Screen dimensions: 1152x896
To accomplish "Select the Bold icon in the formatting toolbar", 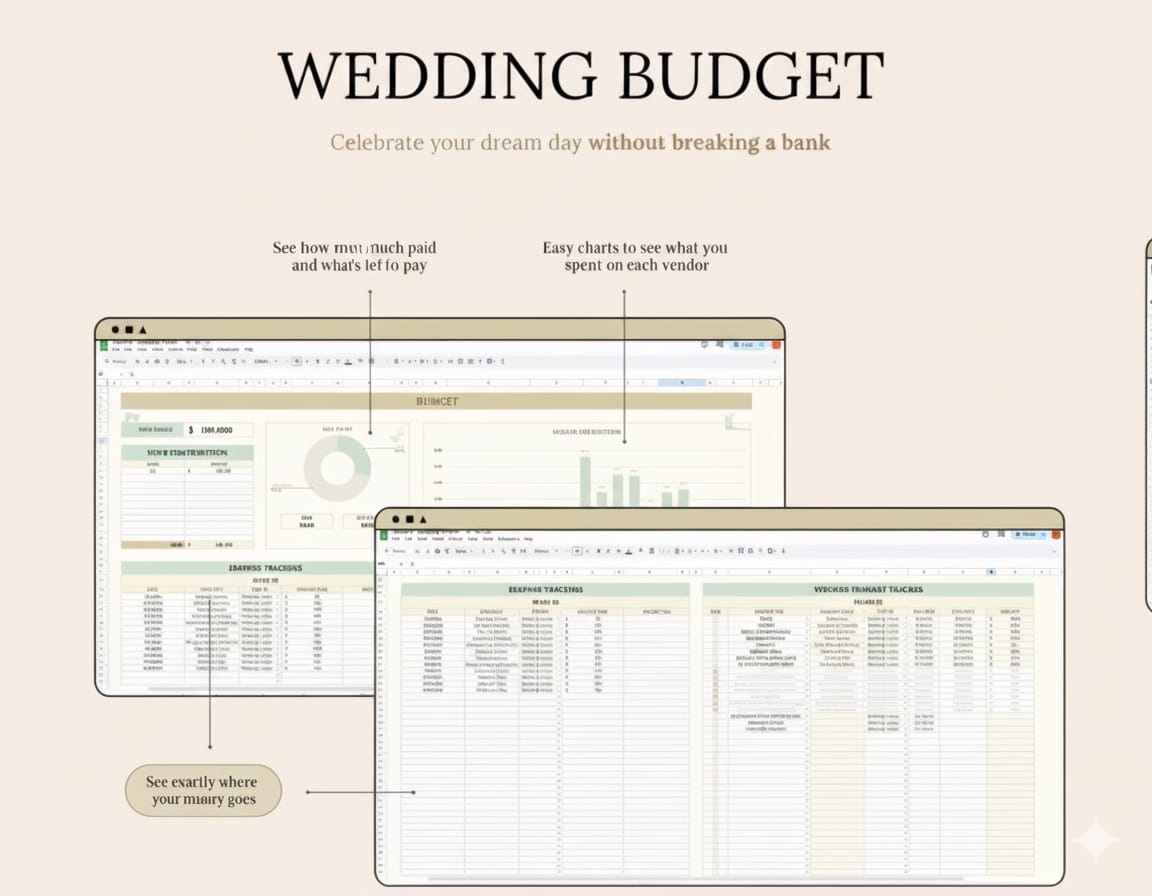I will [x=597, y=551].
